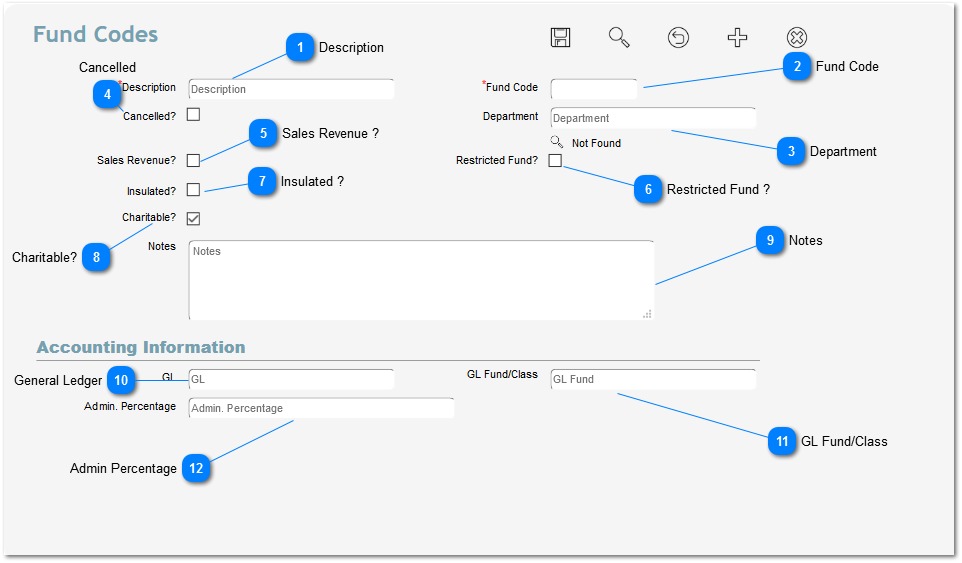Click the Add new plus icon

click(x=737, y=38)
